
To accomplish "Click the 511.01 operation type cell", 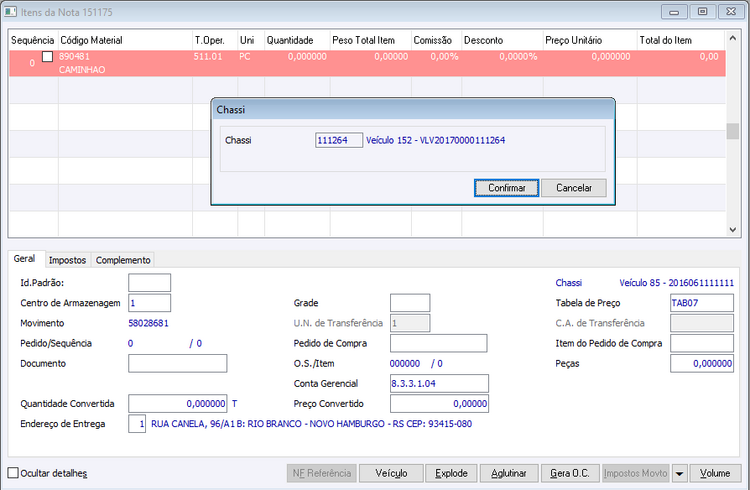I will click(208, 56).
